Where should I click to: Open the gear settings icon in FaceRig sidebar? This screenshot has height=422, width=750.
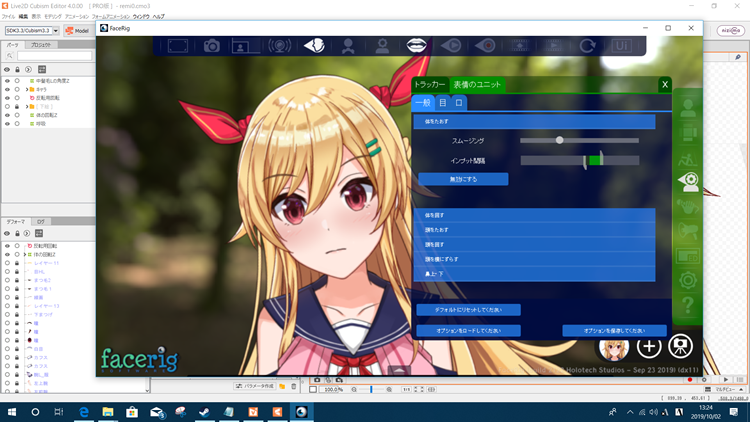pos(688,280)
